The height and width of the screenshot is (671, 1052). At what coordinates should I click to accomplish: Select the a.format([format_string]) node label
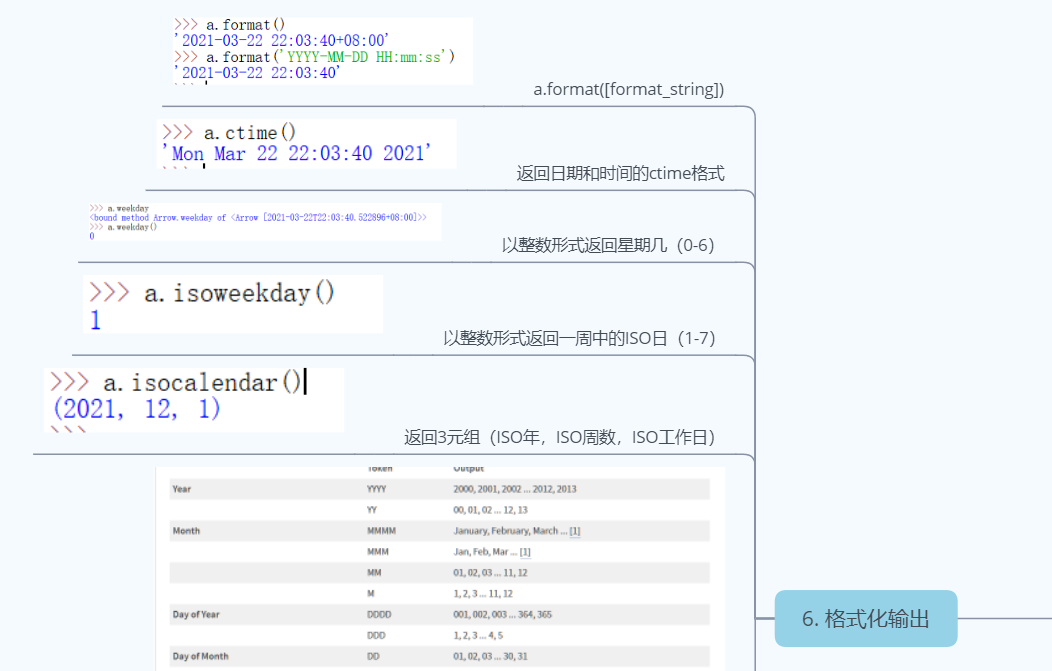[x=629, y=89]
